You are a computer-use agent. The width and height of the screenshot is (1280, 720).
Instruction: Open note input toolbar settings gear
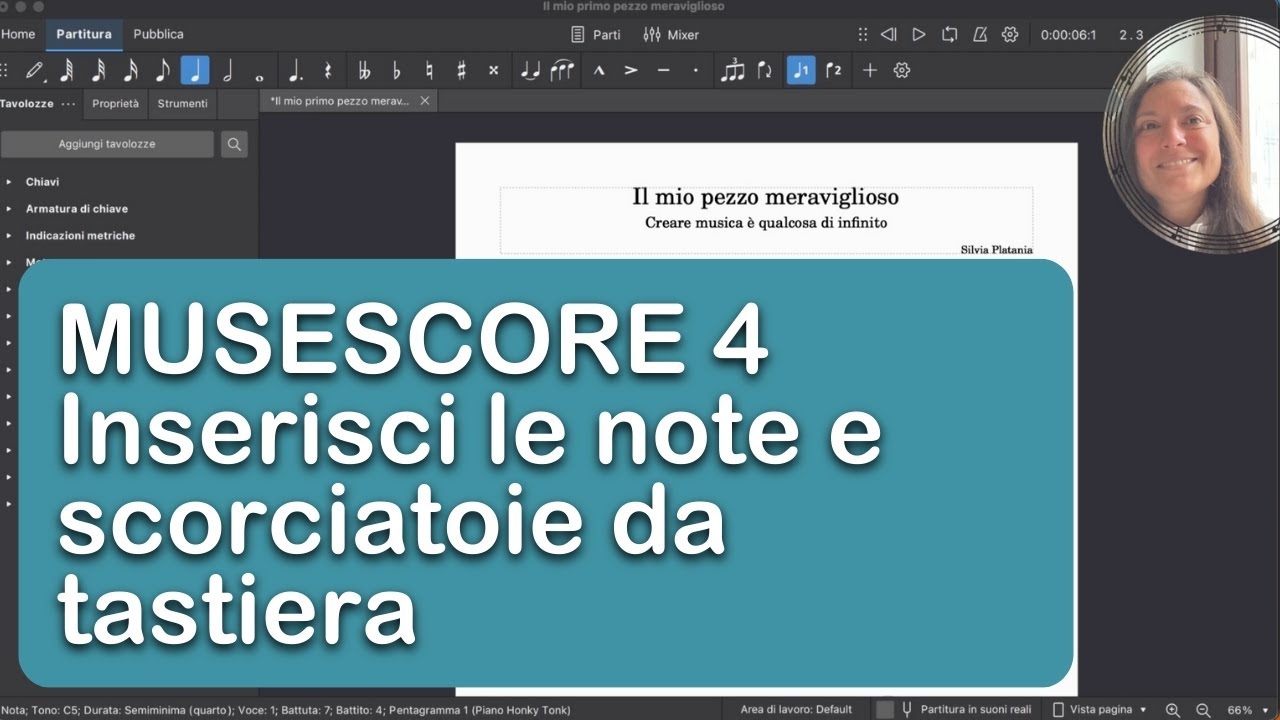[901, 70]
